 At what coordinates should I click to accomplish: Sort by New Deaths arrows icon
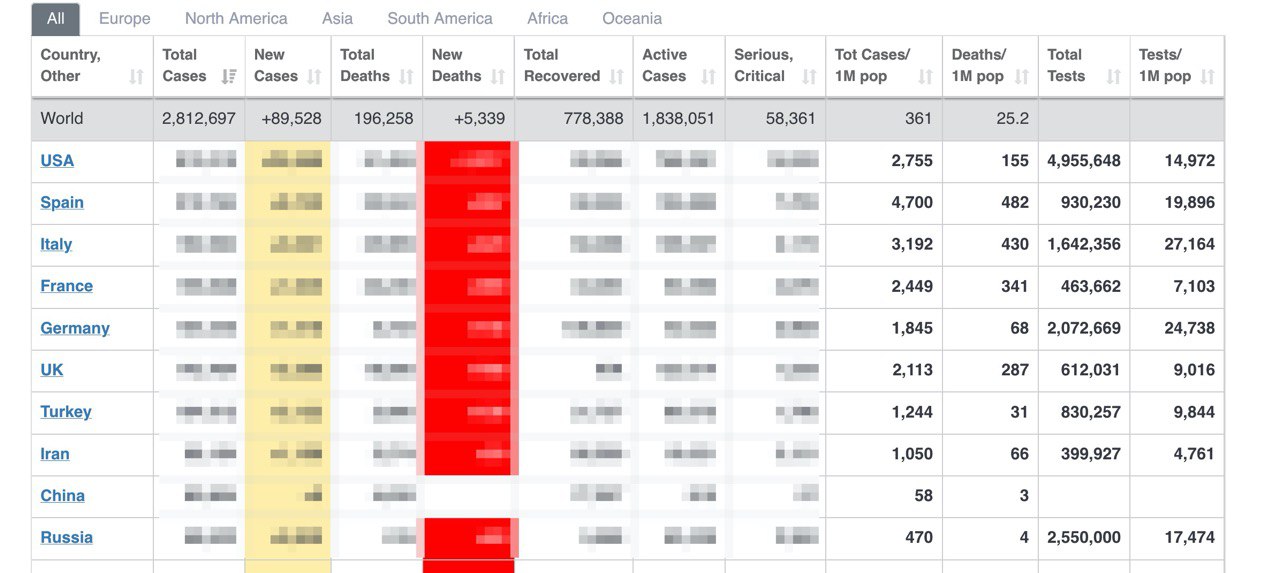pos(499,77)
